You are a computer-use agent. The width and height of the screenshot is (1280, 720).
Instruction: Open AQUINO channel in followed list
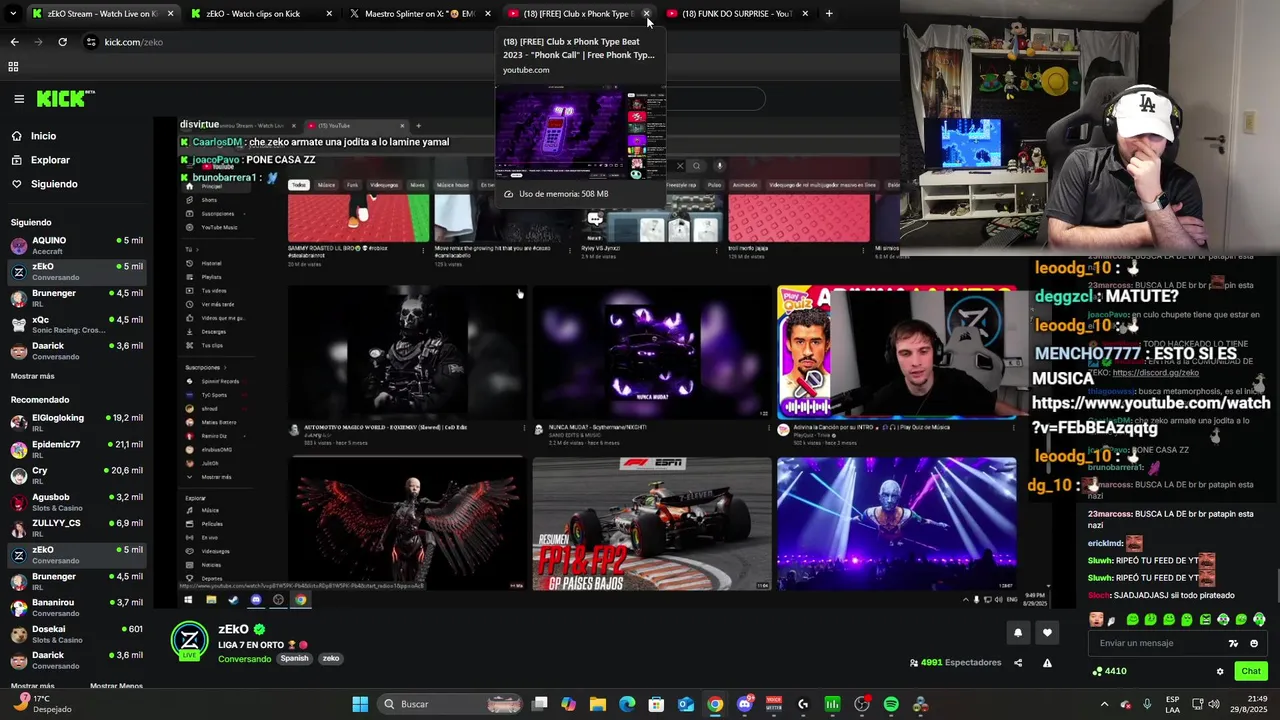point(76,246)
